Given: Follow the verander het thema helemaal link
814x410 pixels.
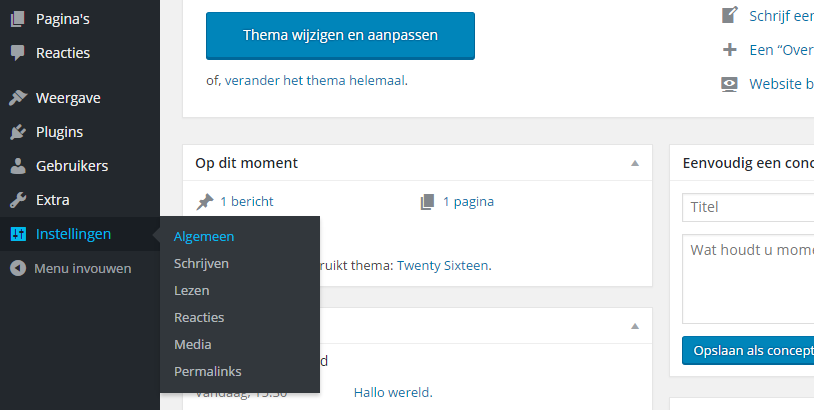Looking at the screenshot, I should click(x=315, y=80).
